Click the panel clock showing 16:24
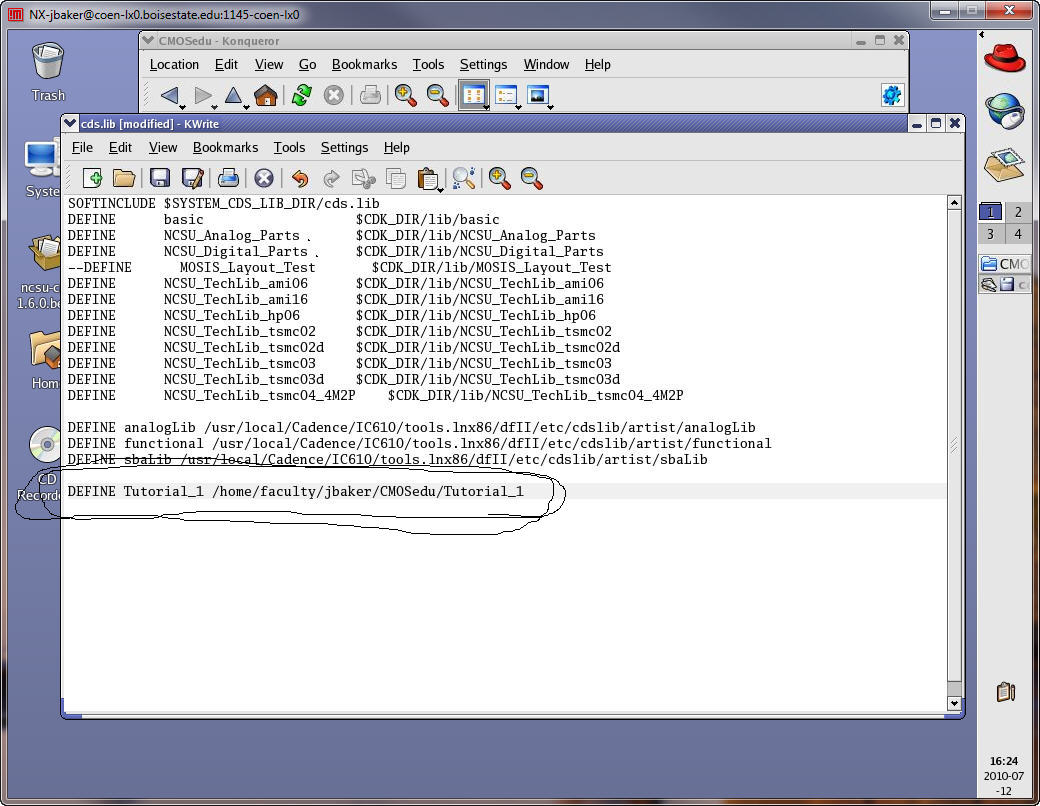The width and height of the screenshot is (1040, 806). click(x=1004, y=761)
